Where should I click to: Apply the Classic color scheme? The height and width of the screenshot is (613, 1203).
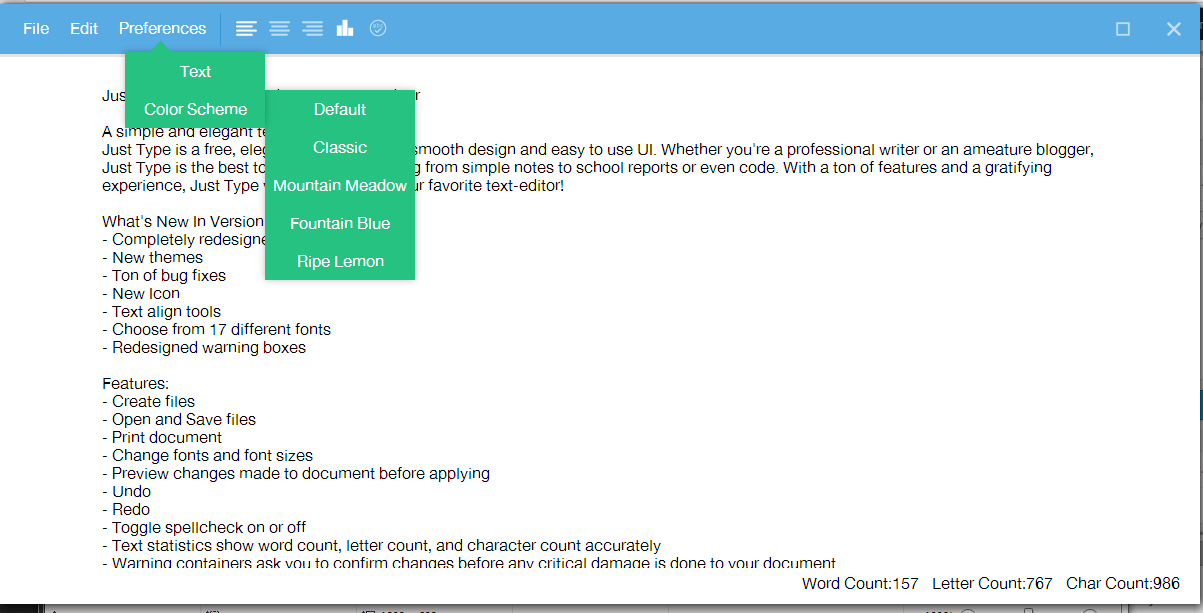340,147
